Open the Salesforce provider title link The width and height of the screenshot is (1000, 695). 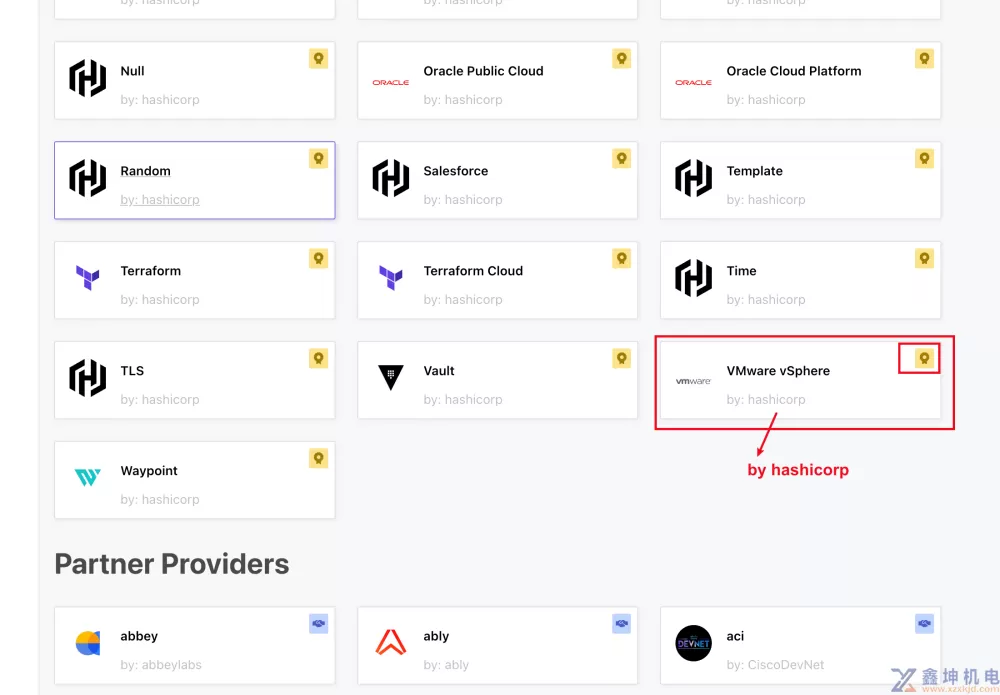click(455, 171)
